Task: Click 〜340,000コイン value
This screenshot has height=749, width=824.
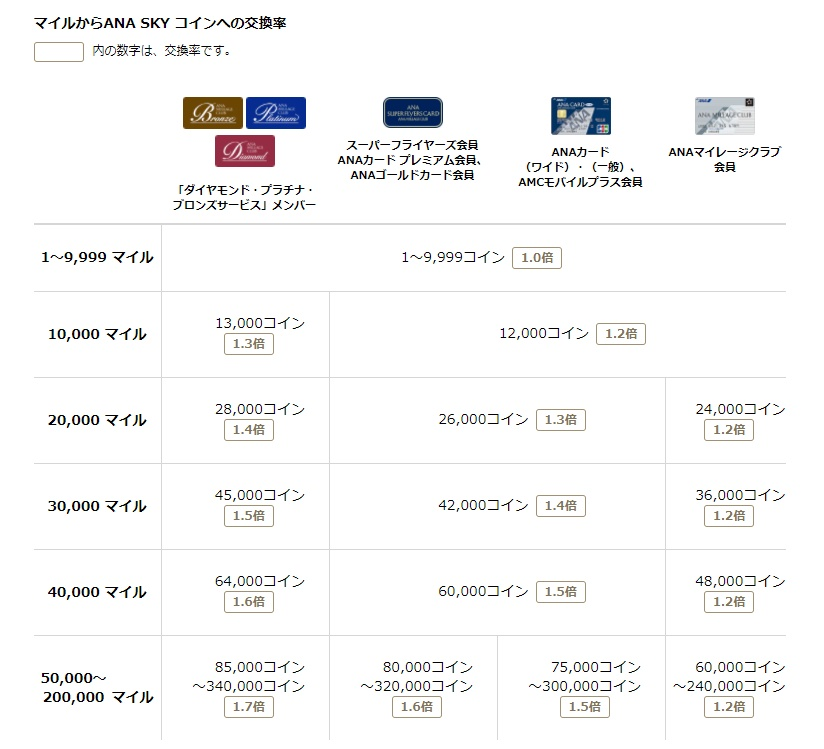Action: [x=249, y=686]
